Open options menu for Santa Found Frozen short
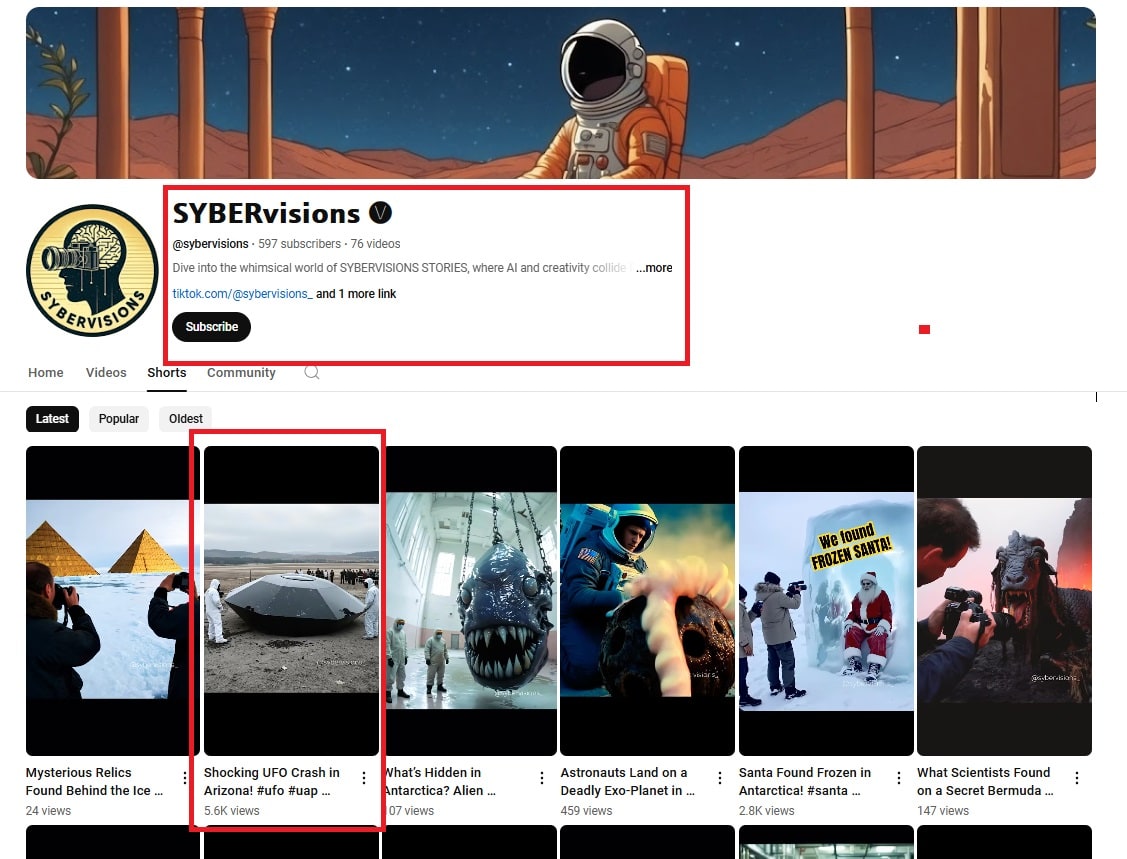Screen dimensions: 1127x859 click(x=898, y=778)
